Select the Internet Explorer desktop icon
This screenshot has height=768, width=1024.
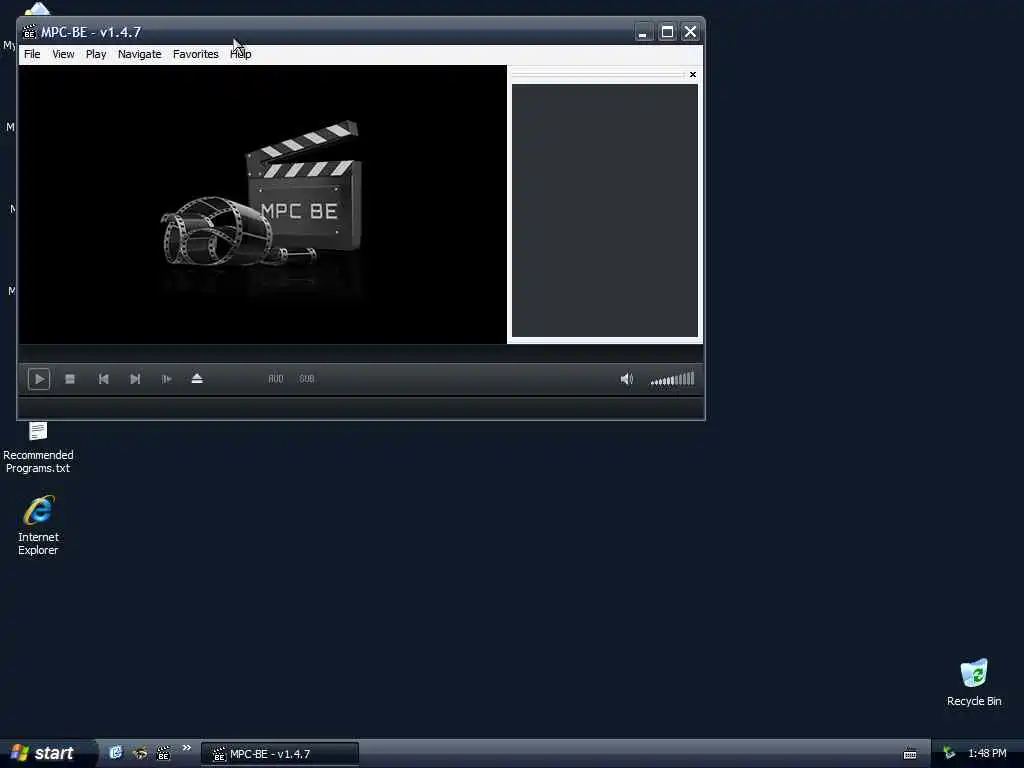point(38,526)
